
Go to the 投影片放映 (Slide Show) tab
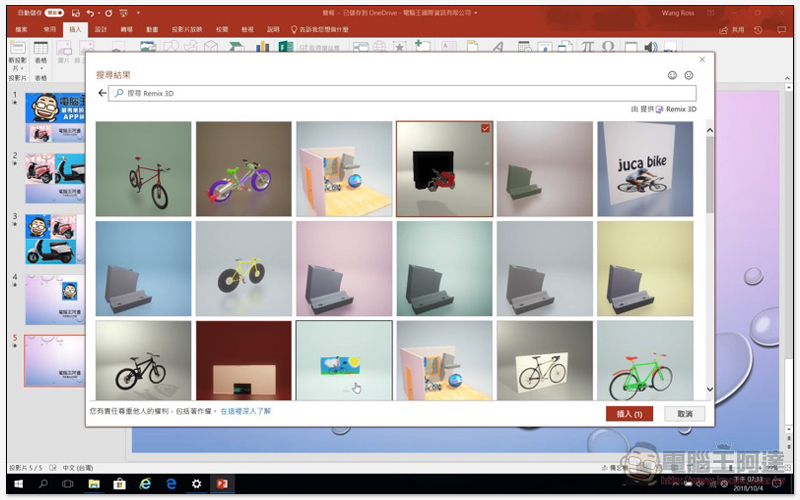pos(187,30)
